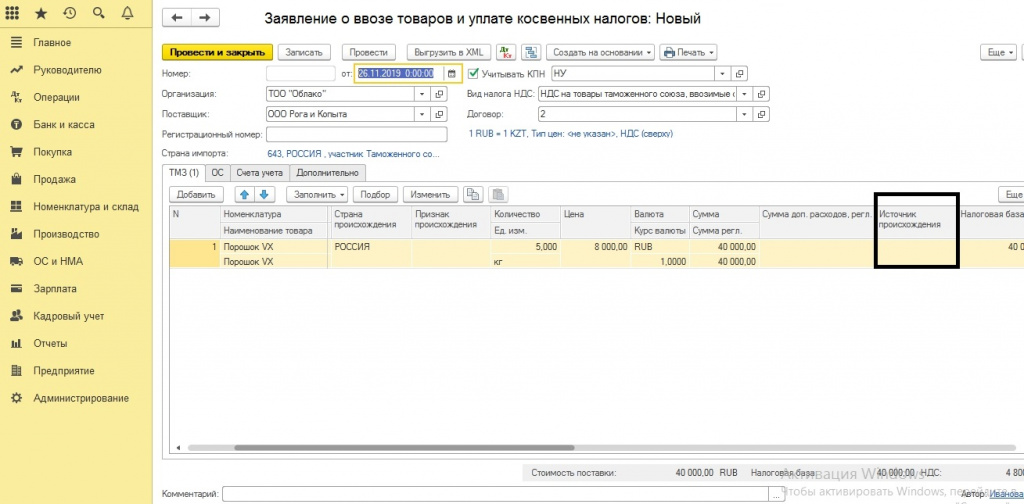Click Провести и закрыть button

217,52
